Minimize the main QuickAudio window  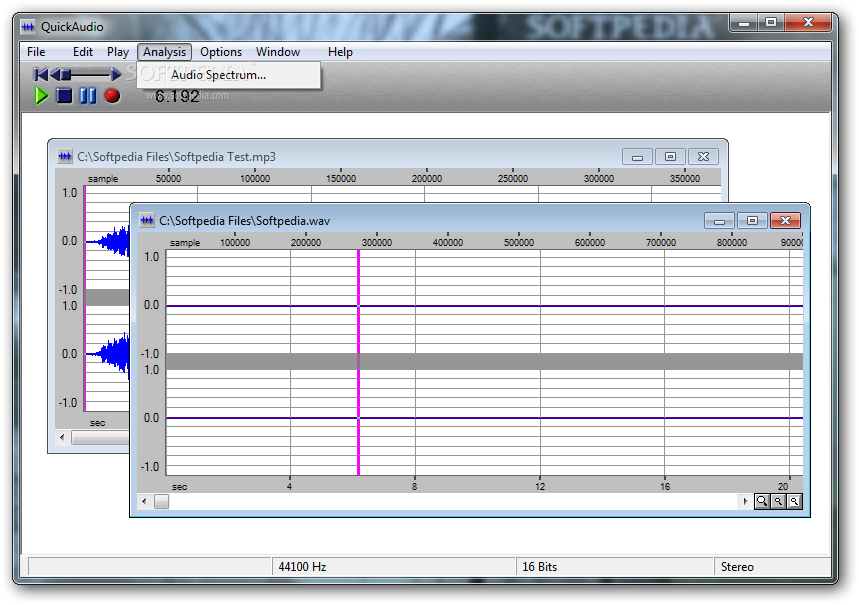pyautogui.click(x=743, y=23)
